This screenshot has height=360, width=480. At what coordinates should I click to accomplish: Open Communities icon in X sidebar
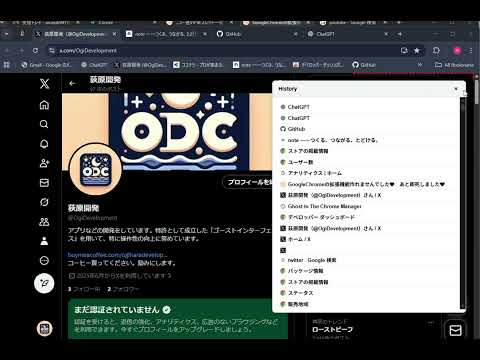point(44,222)
